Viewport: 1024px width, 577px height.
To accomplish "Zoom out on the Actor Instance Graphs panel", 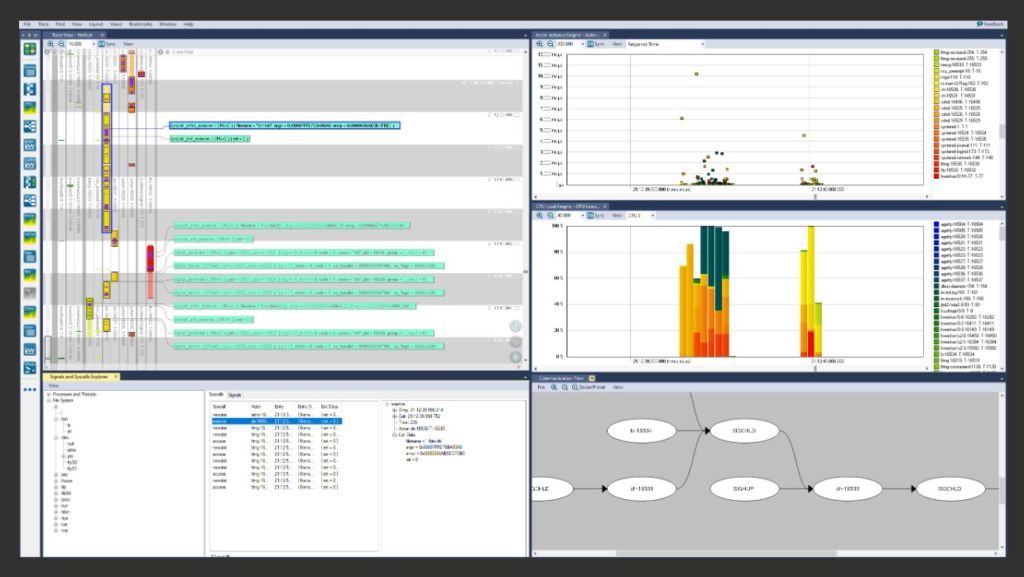I will (x=550, y=44).
